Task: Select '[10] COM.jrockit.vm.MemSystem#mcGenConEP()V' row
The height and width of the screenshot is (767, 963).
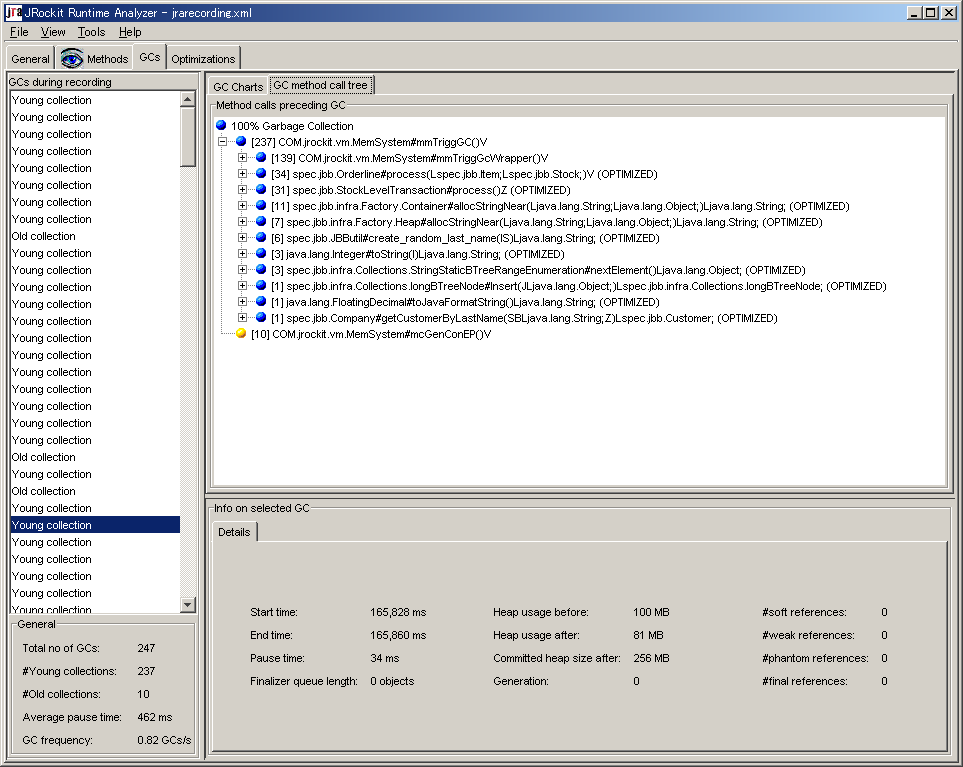Action: click(371, 334)
